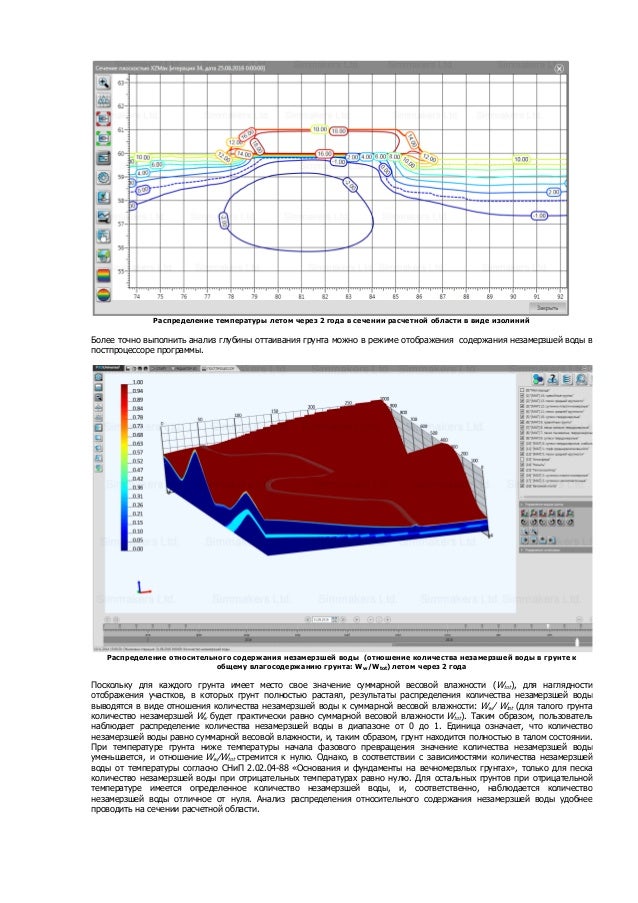Expand the bottom collapsed panel header

click(555, 550)
